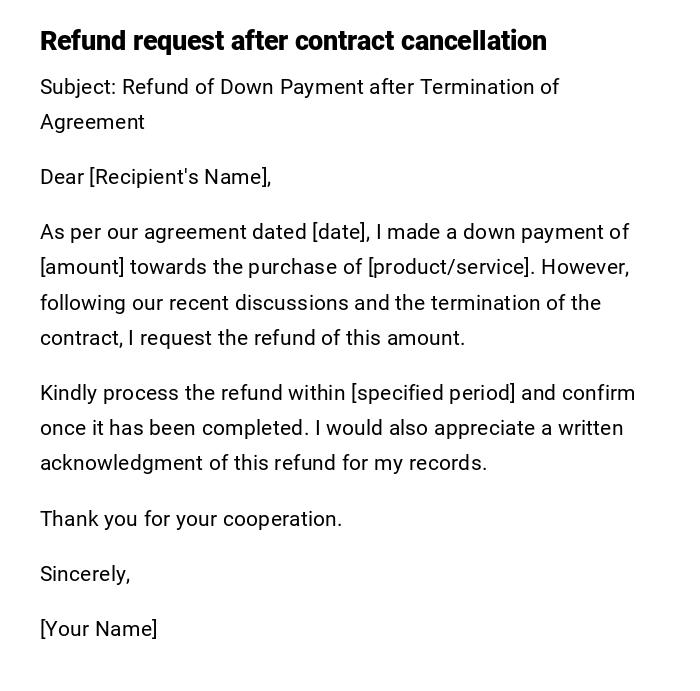Select the "[amount]" placeholder
Screen dimensions: 700x691
click(x=82, y=267)
